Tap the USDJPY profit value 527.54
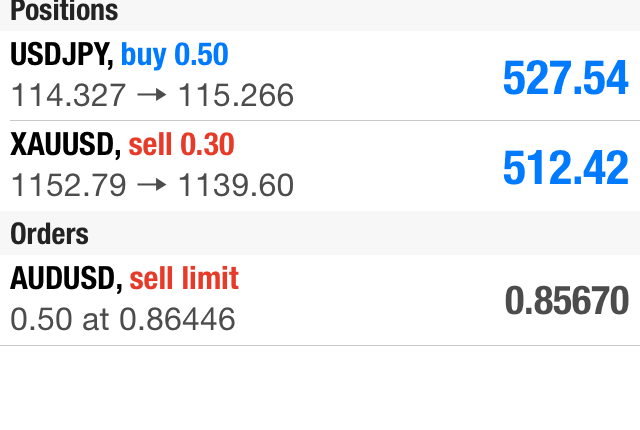Viewport: 640px width, 430px height. coord(565,77)
